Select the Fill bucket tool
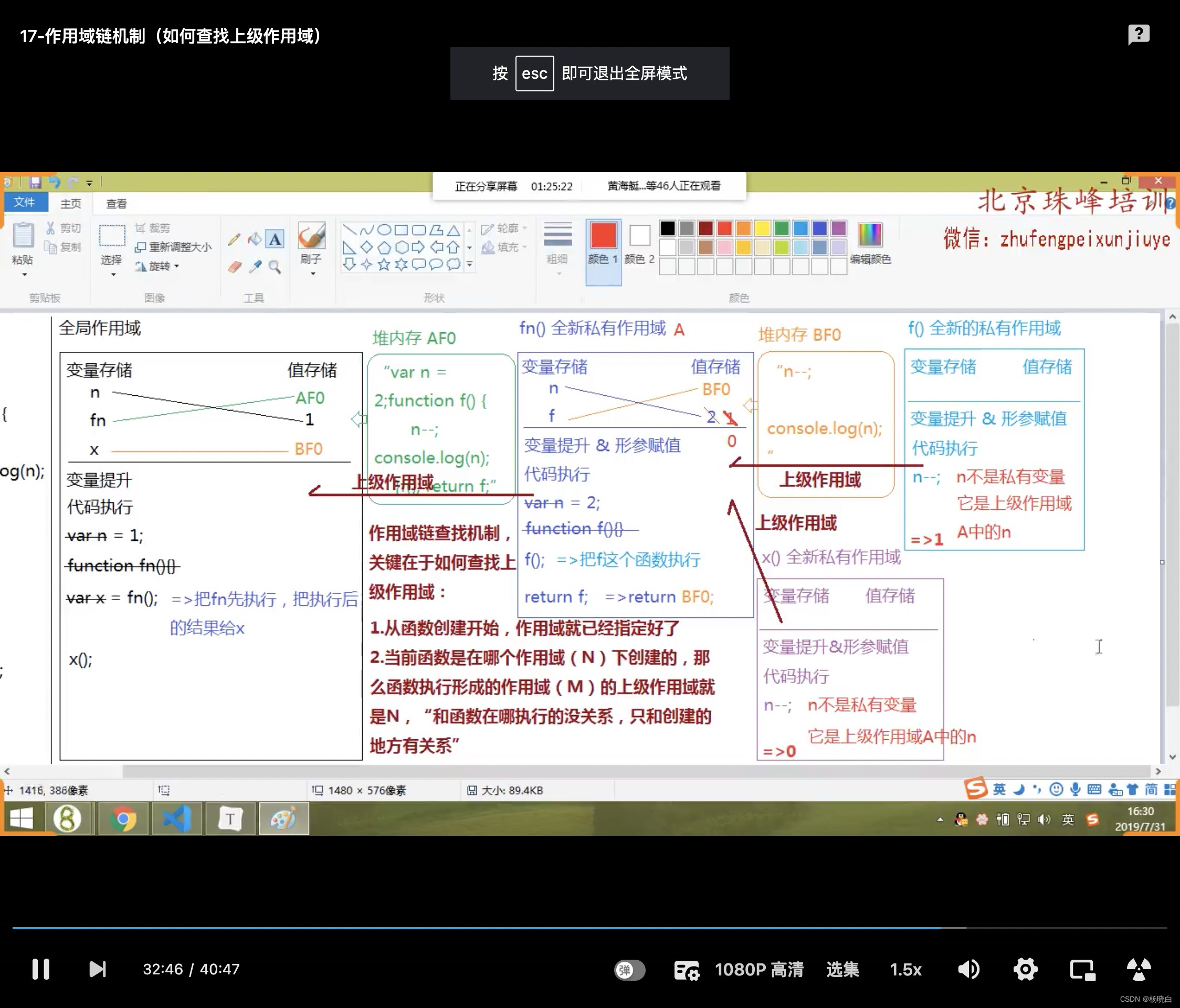Viewport: 1180px width, 1008px height. [255, 239]
